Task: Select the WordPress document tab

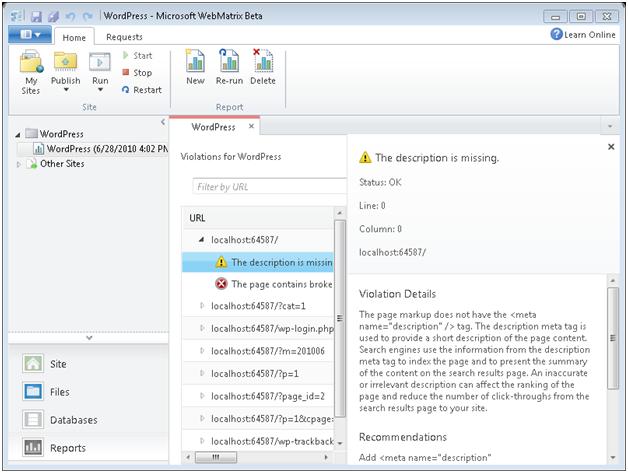Action: (213, 127)
